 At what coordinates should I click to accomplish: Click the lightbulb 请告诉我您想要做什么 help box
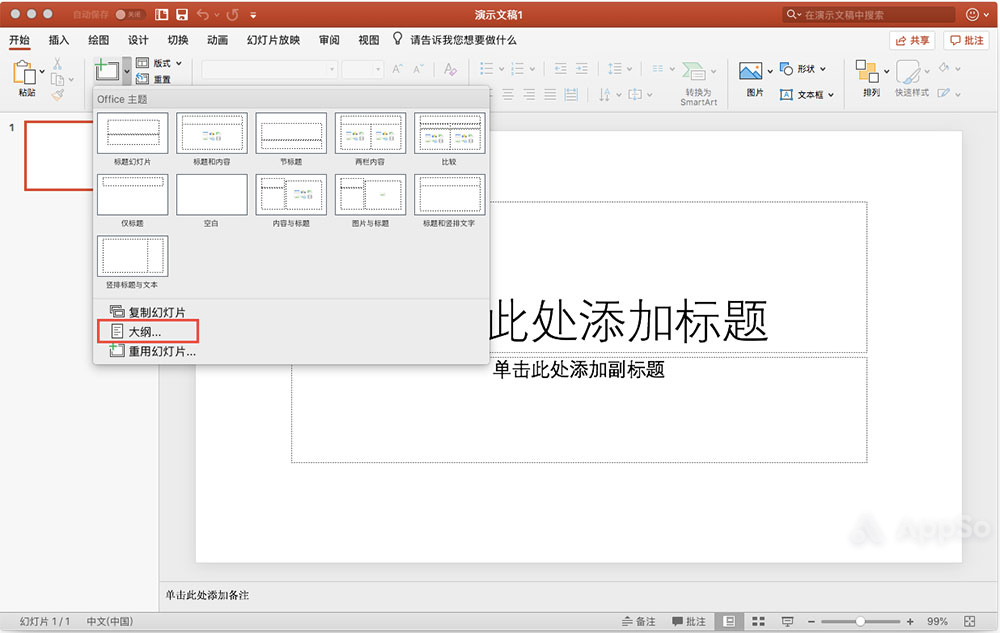tap(454, 40)
